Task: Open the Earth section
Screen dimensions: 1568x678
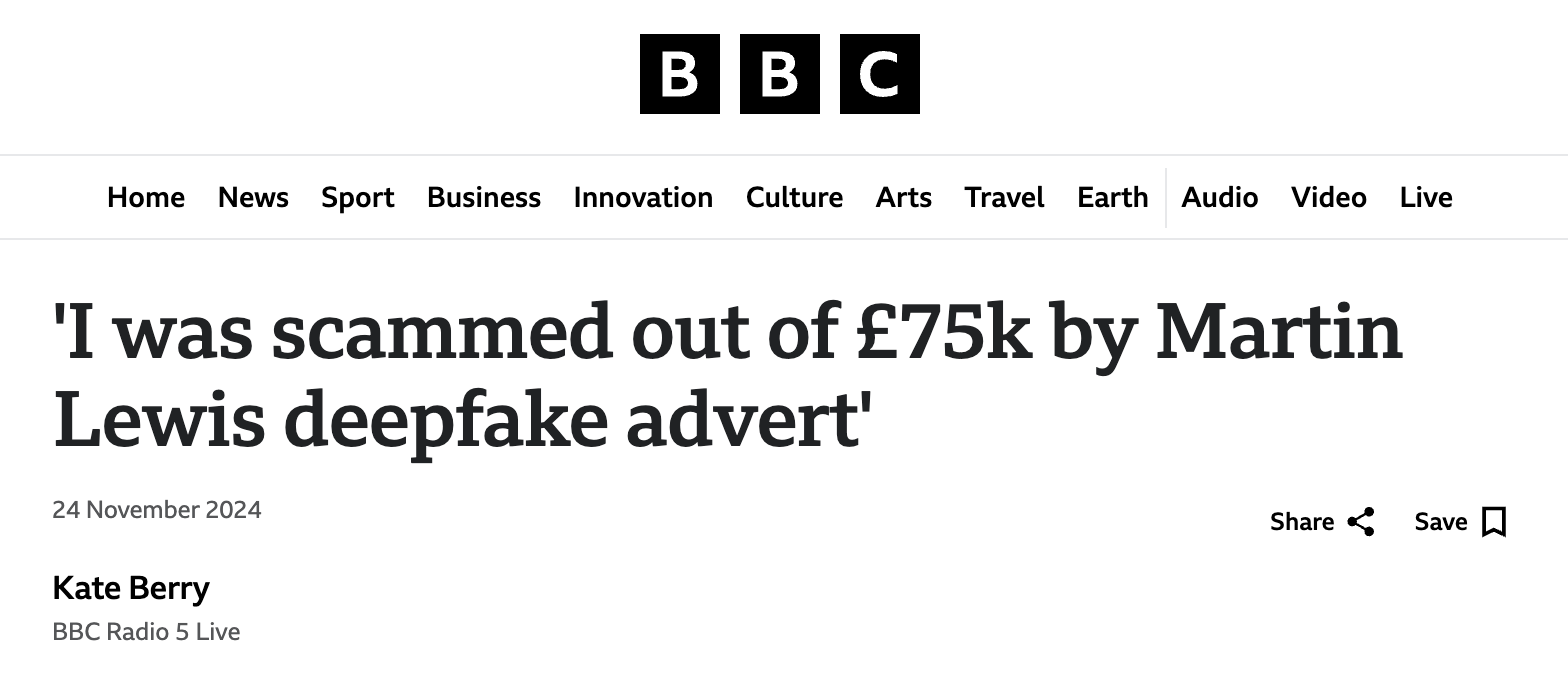Action: (1112, 198)
